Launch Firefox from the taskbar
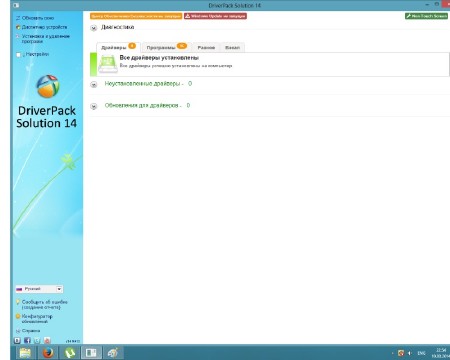This screenshot has height=360, width=450. (48, 353)
